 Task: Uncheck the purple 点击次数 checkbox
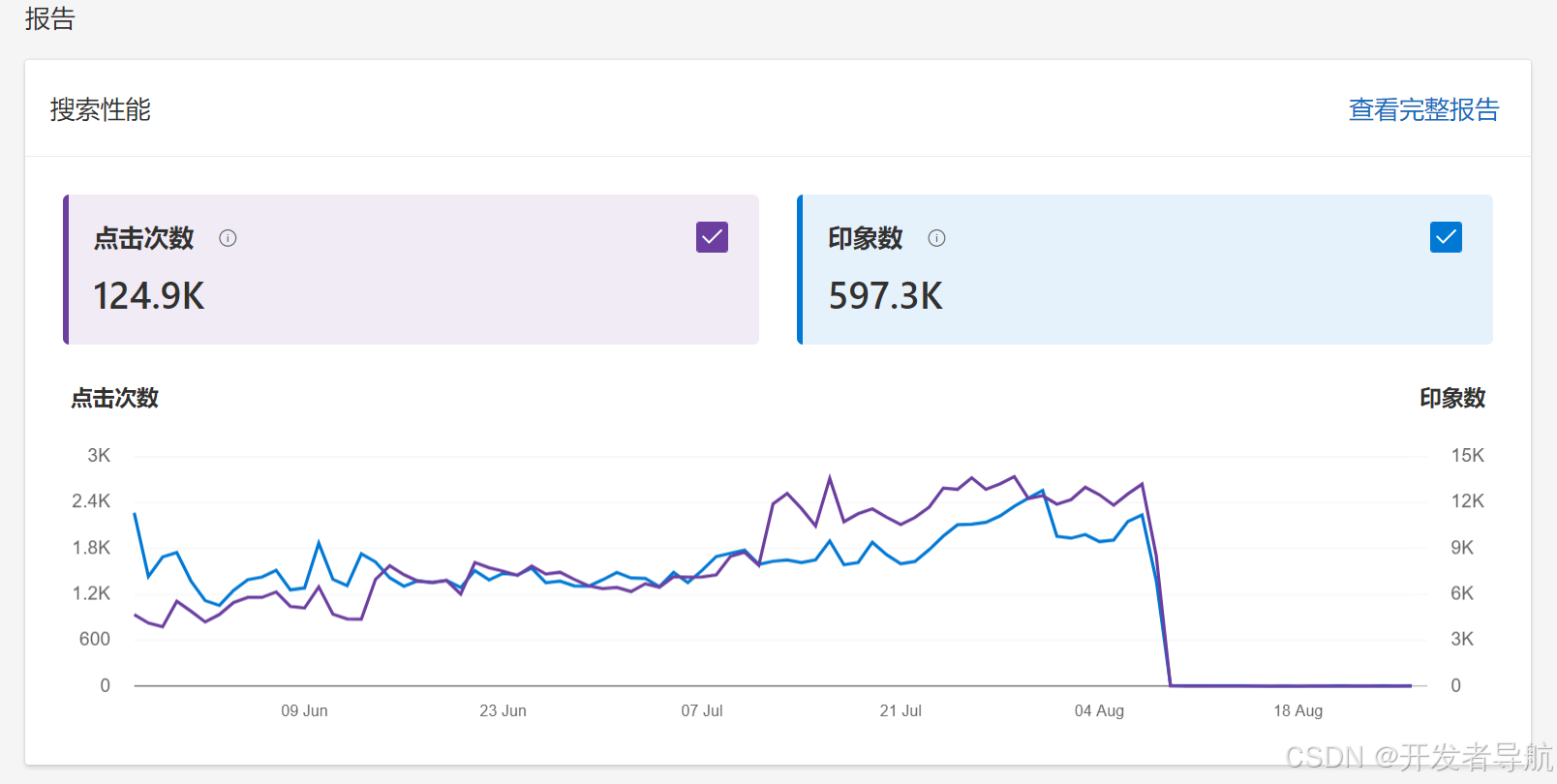(712, 237)
